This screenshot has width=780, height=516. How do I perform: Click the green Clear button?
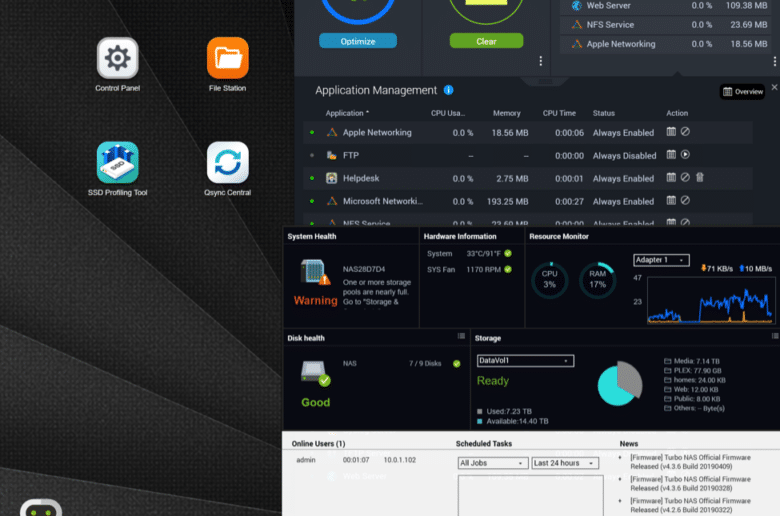[486, 41]
